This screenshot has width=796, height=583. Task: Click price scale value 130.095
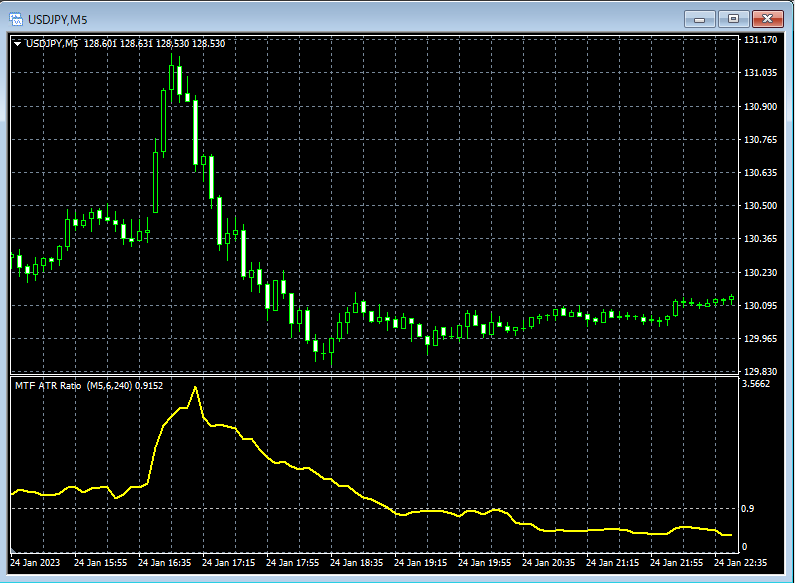click(760, 305)
